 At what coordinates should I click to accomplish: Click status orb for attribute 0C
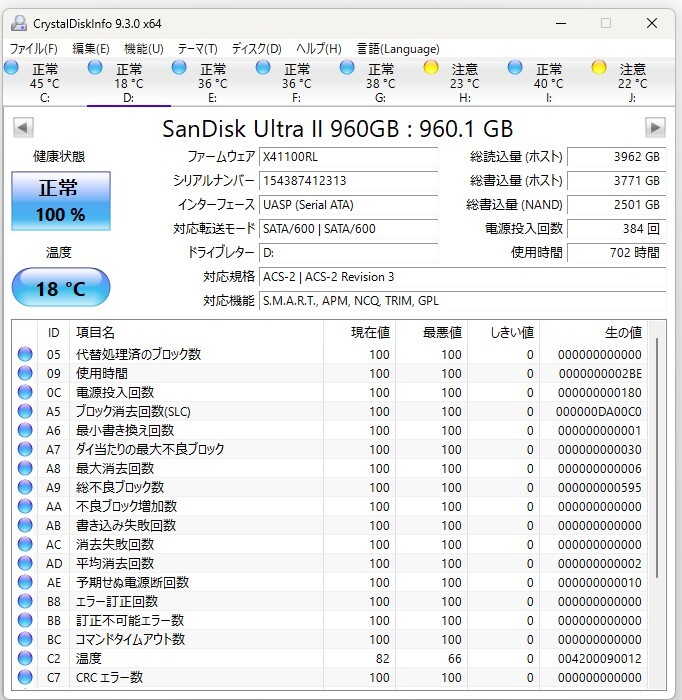(25, 392)
